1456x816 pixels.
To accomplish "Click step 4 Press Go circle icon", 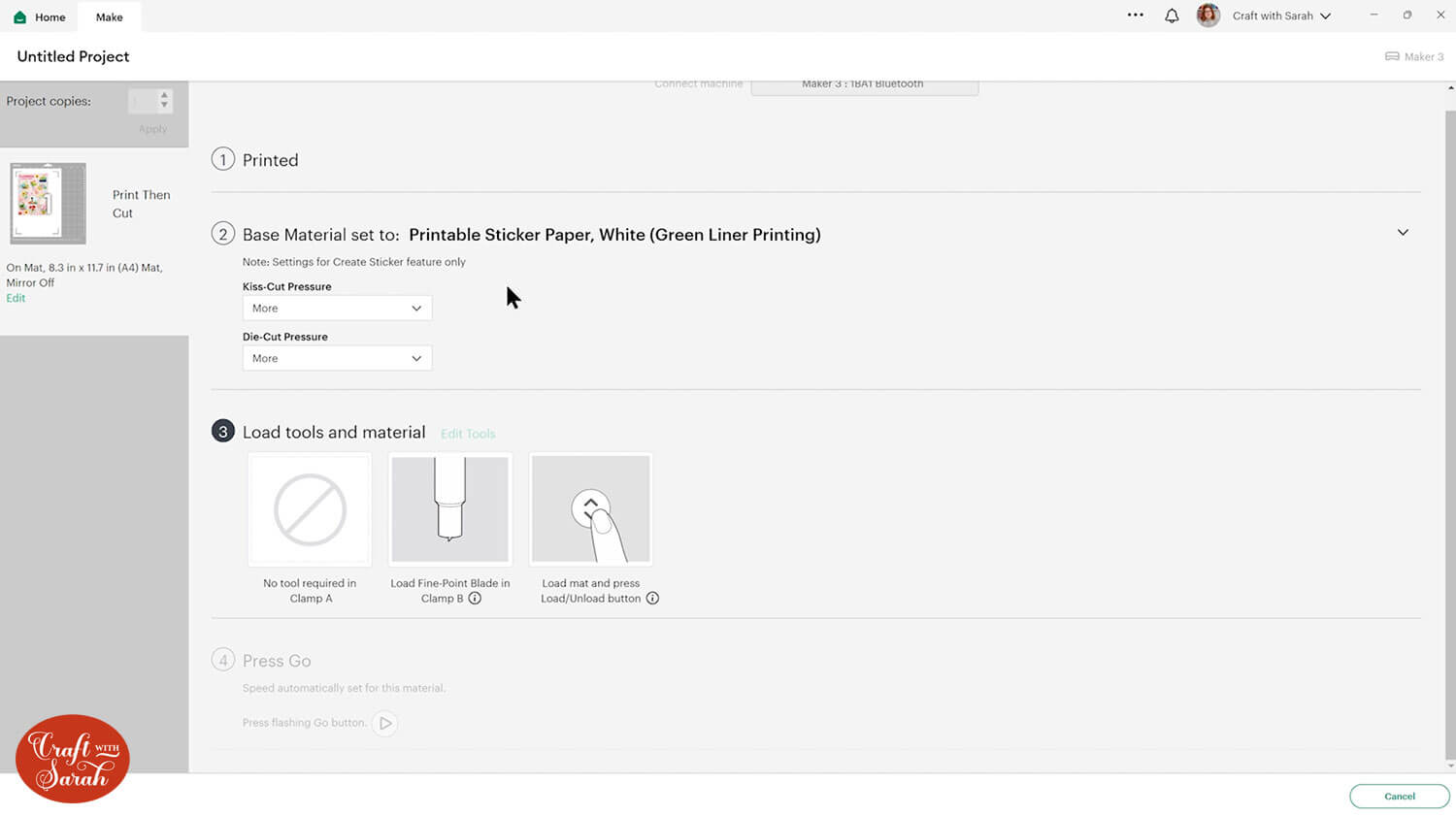I will pyautogui.click(x=223, y=661).
